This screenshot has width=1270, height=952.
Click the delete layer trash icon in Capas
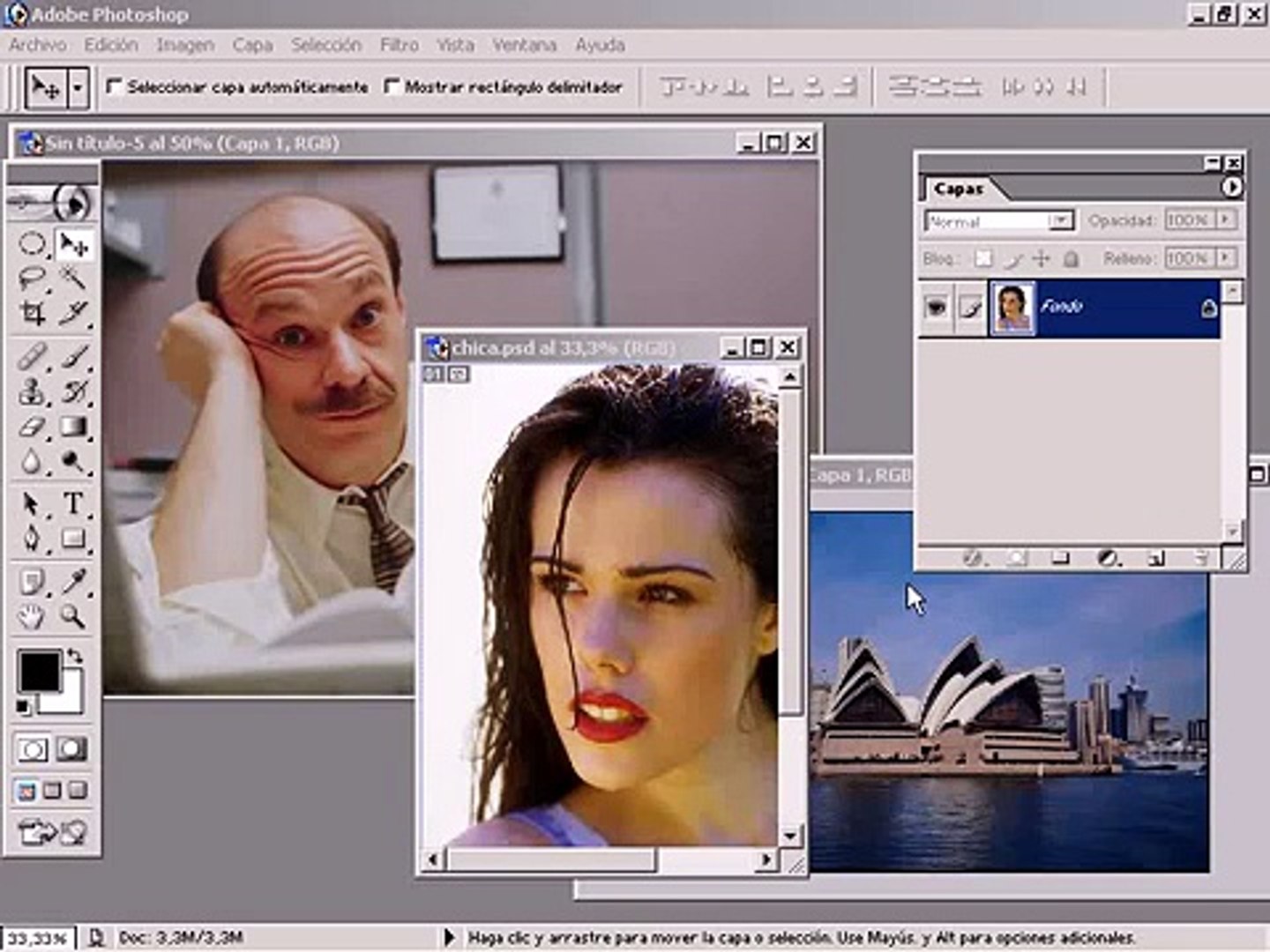pyautogui.click(x=1200, y=558)
